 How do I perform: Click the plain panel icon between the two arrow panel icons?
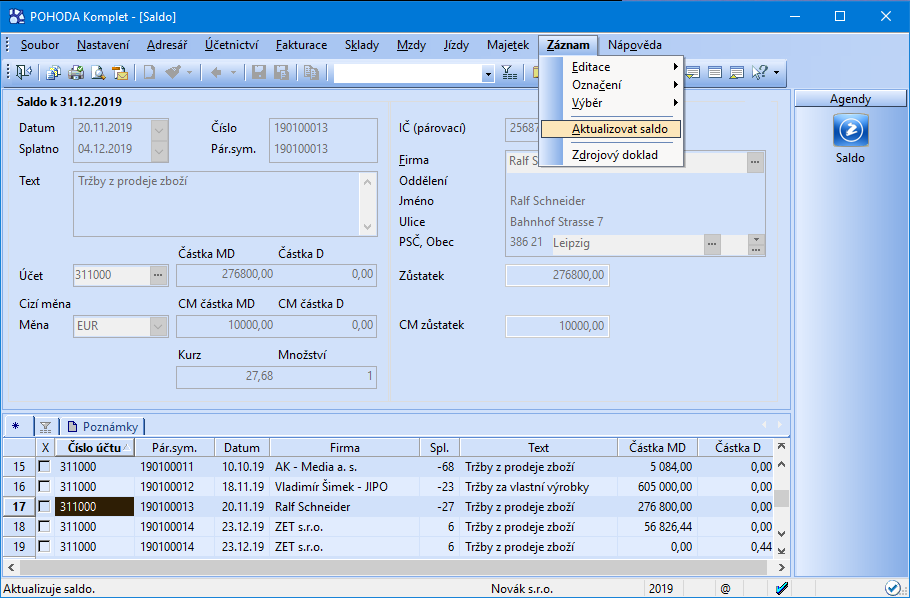(x=715, y=72)
